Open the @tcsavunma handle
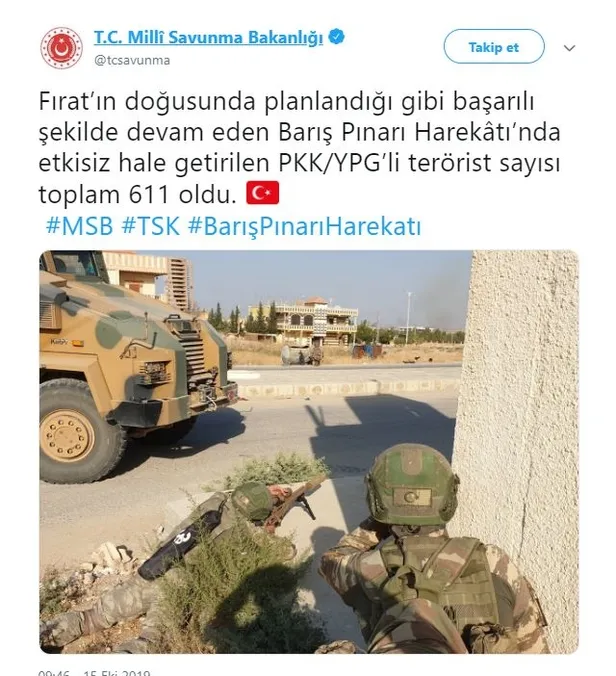The width and height of the screenshot is (616, 676). click(x=132, y=60)
